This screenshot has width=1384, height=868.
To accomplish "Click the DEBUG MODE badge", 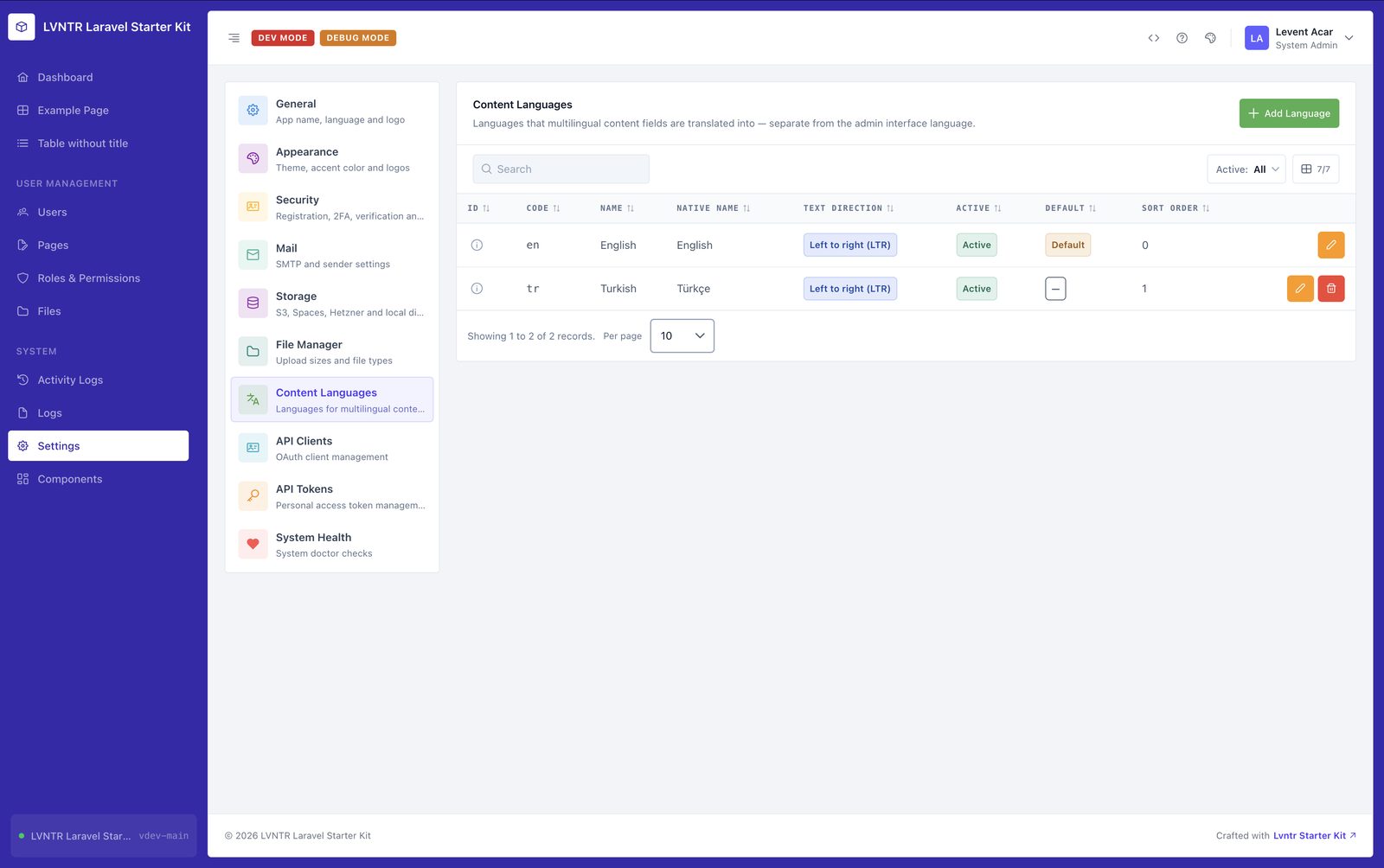I will 358,38.
